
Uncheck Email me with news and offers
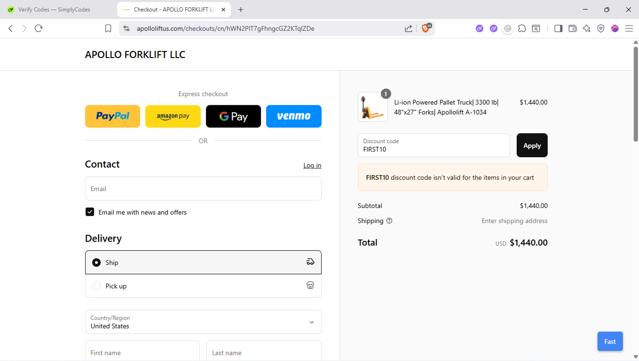pyautogui.click(x=90, y=212)
